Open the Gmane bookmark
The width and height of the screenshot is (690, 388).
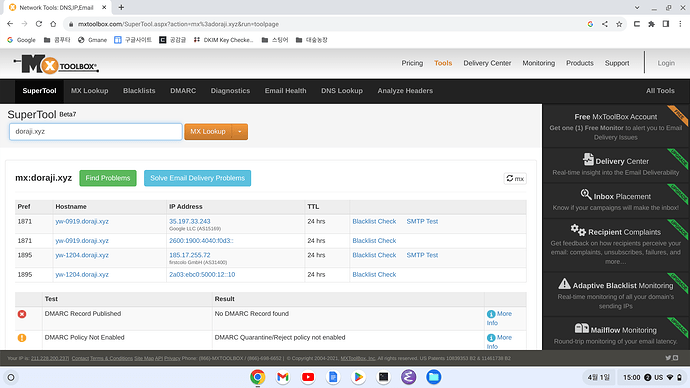[92, 40]
